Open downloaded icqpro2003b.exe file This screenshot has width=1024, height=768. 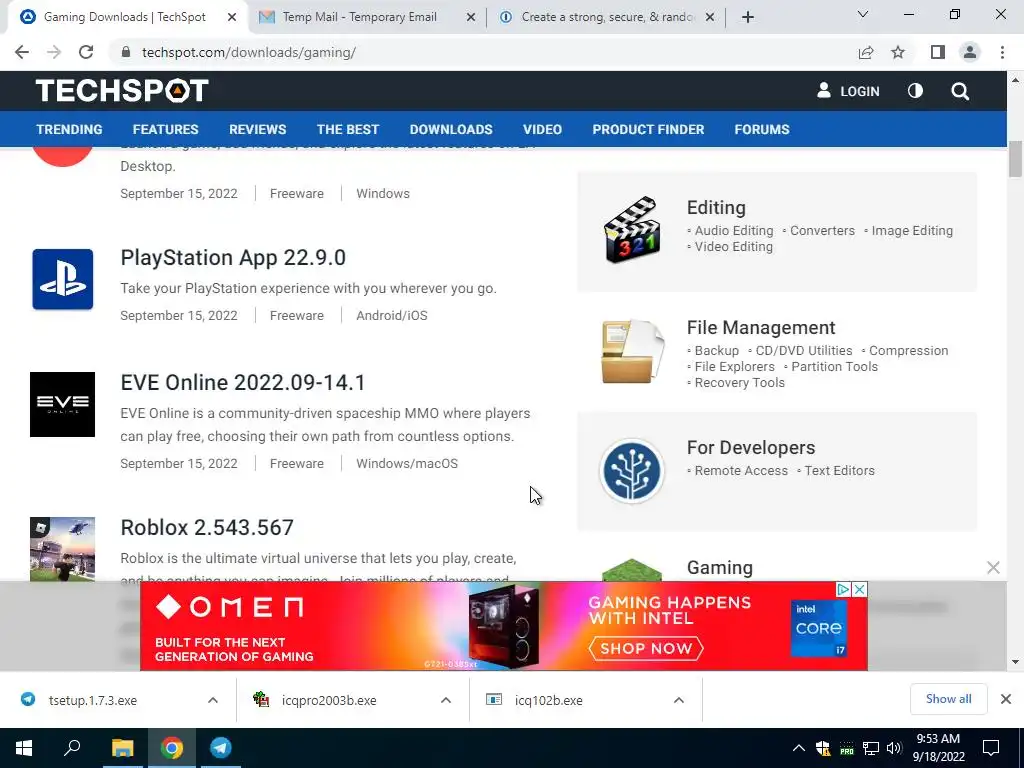click(x=329, y=700)
